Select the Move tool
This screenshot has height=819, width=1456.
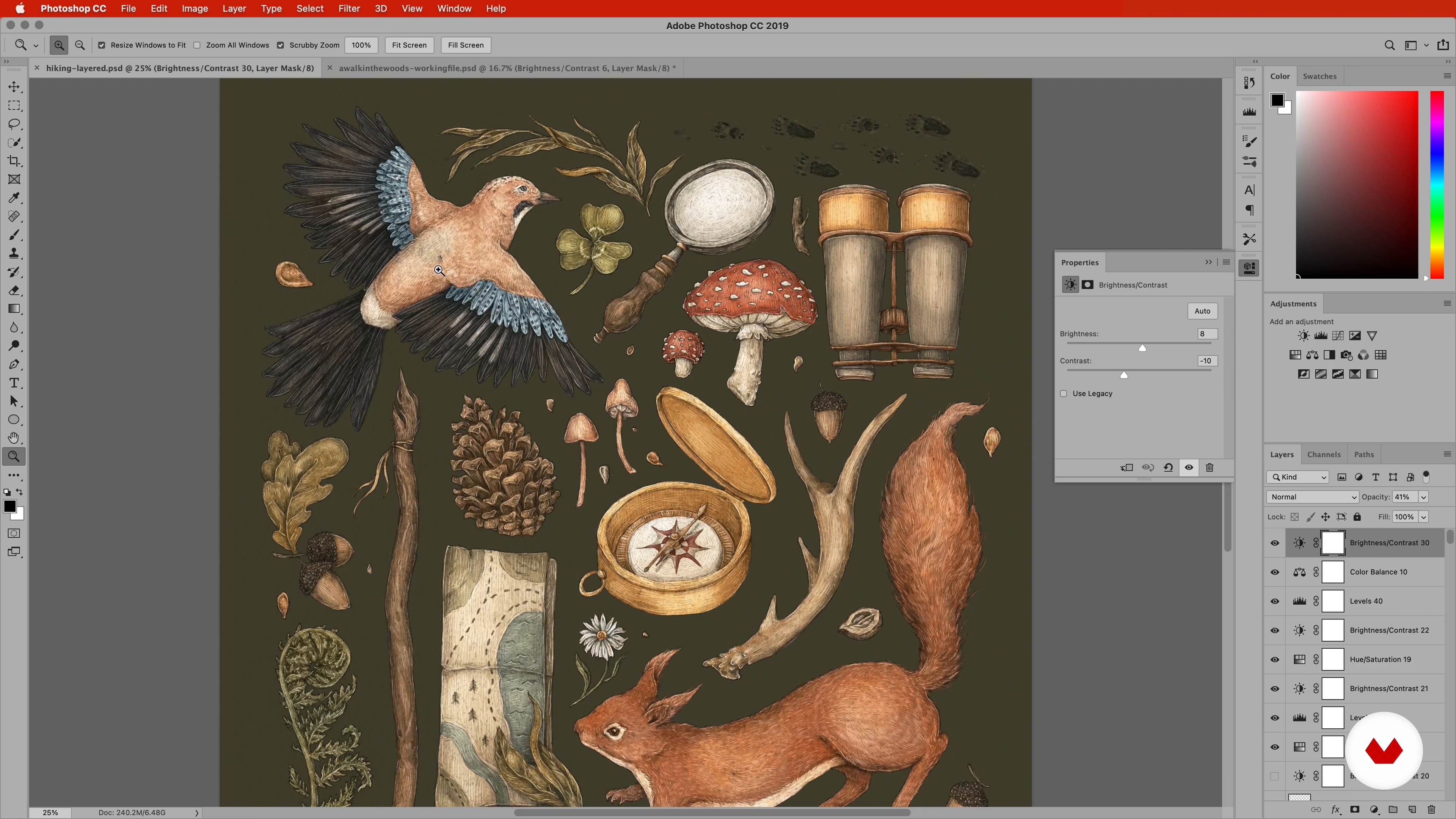click(14, 87)
